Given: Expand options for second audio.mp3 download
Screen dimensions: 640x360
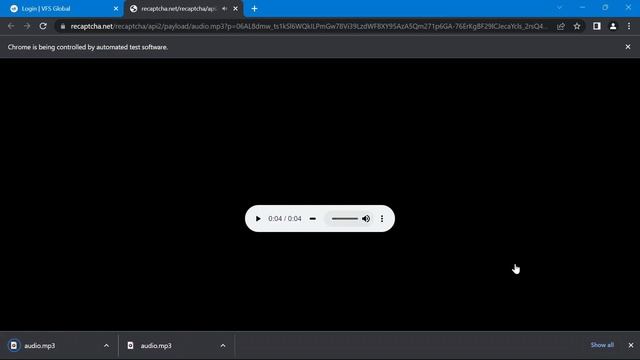Looking at the screenshot, I should pyautogui.click(x=223, y=346).
